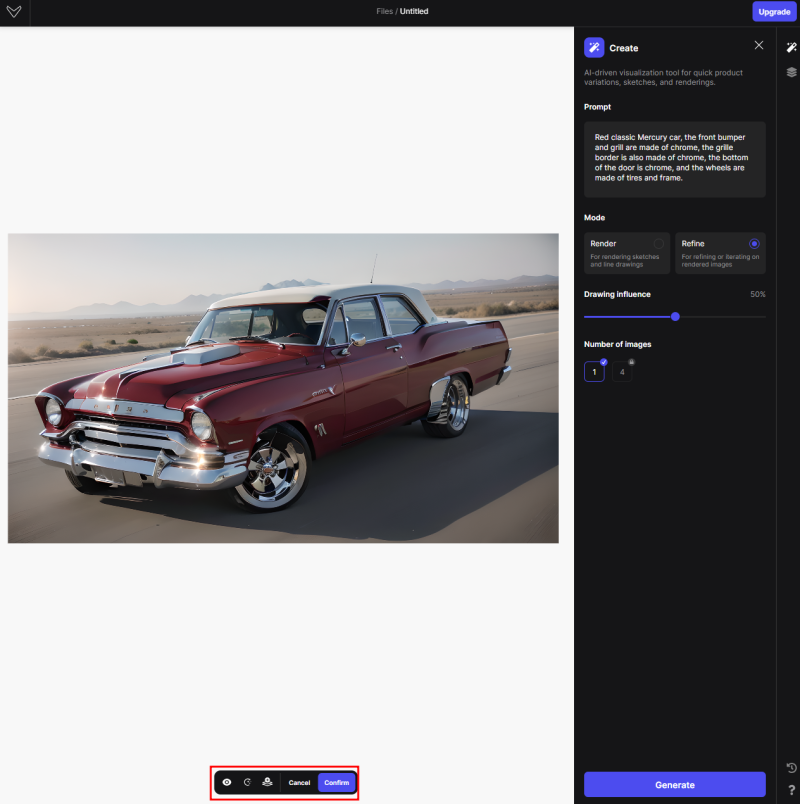Click the layer-stack icon left of Cancel
This screenshot has width=800, height=804.
coord(267,782)
